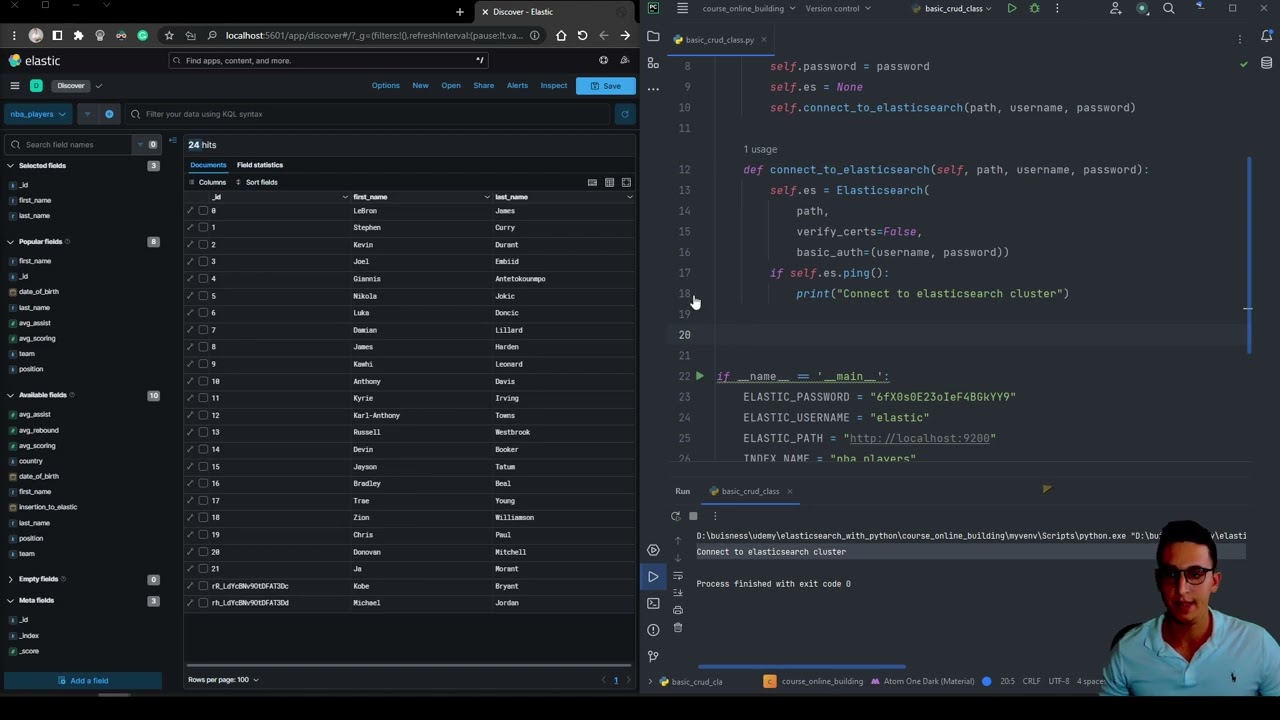Open the Options menu in Discover
The height and width of the screenshot is (720, 1280).
(386, 86)
